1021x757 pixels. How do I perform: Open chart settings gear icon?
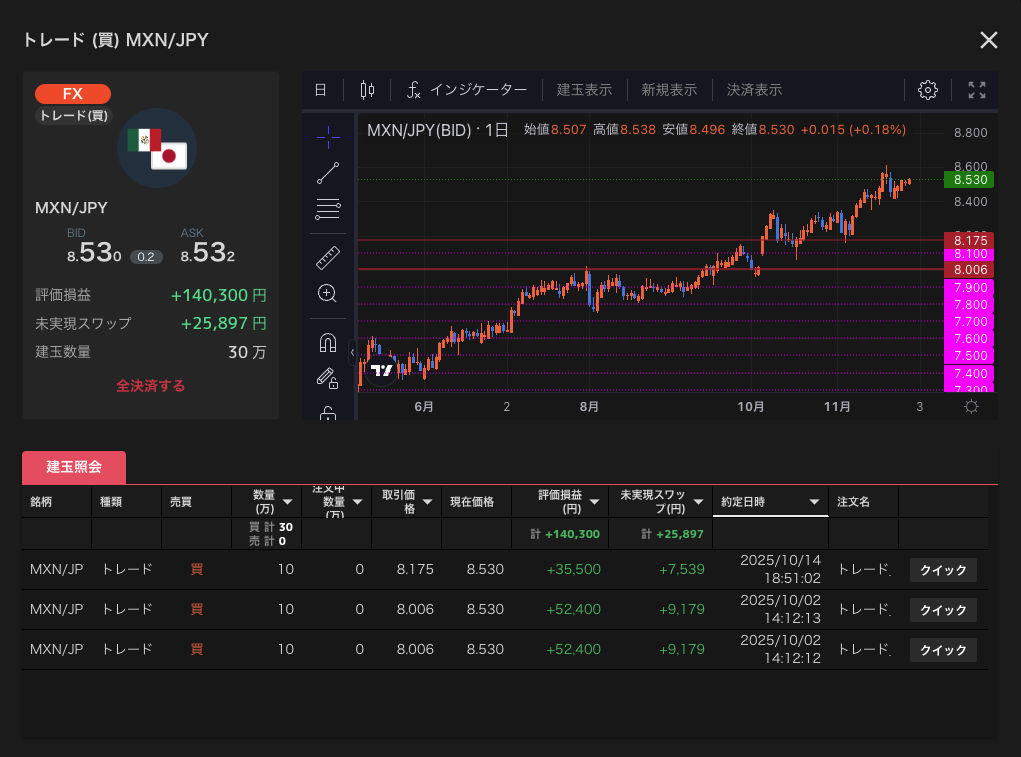(927, 90)
